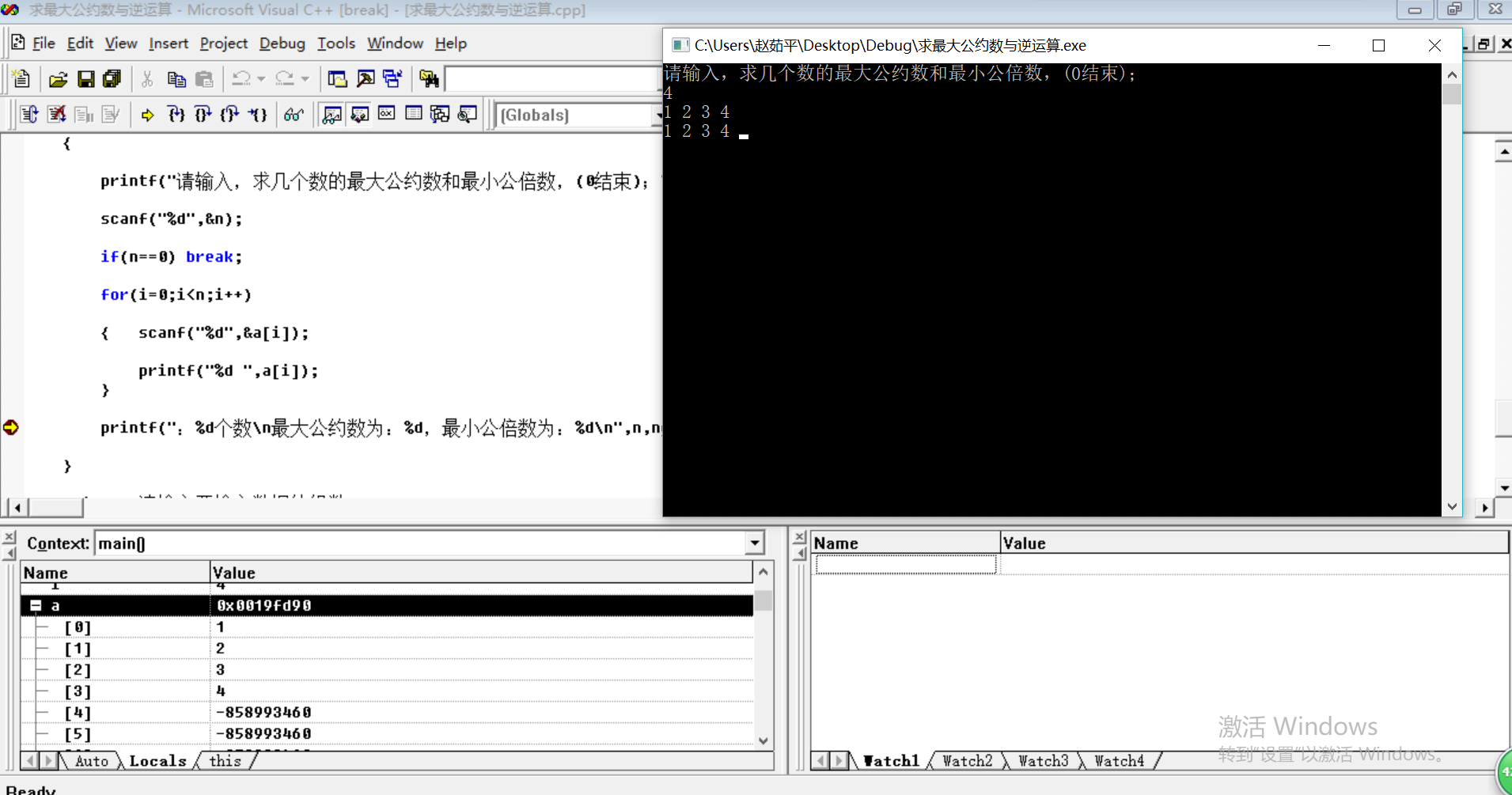Screen dimensions: 1512x795
Task: Save the current file with floppy icon
Action: (85, 79)
